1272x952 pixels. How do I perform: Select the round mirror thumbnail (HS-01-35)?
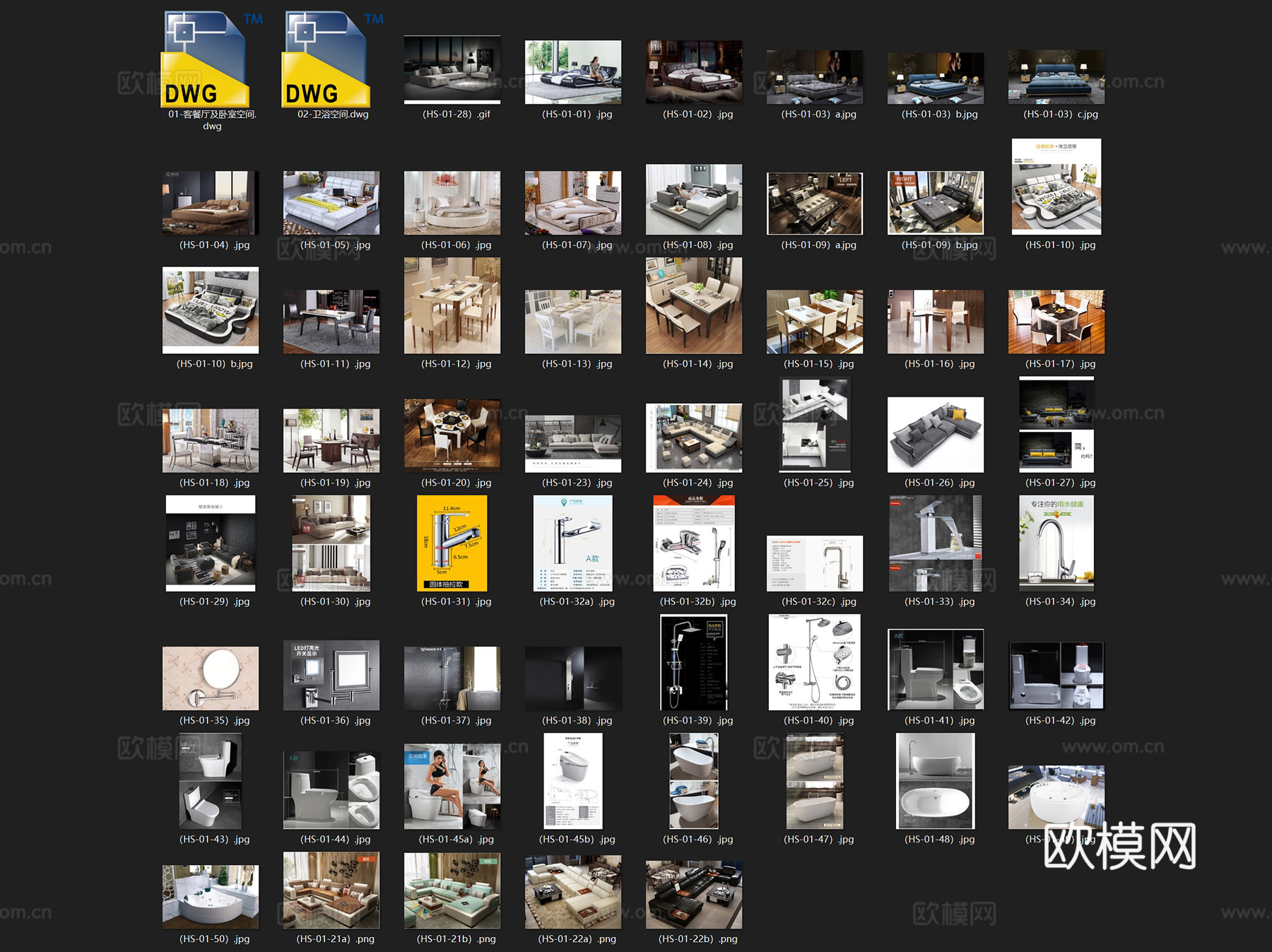(211, 678)
